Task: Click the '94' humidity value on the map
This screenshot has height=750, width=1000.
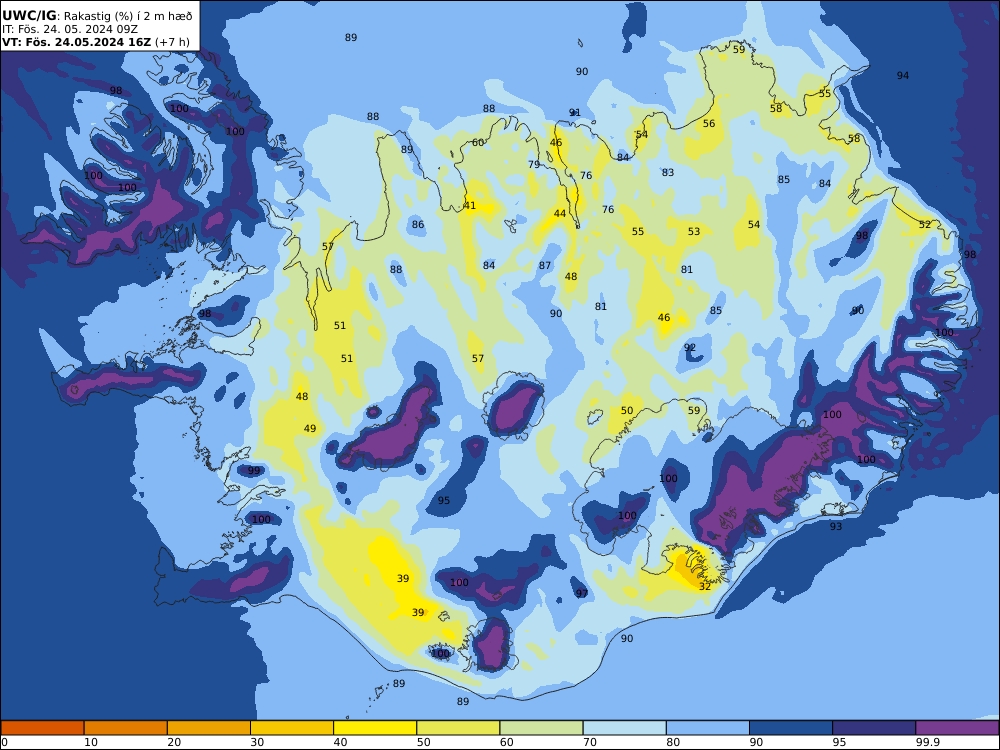Action: point(903,76)
